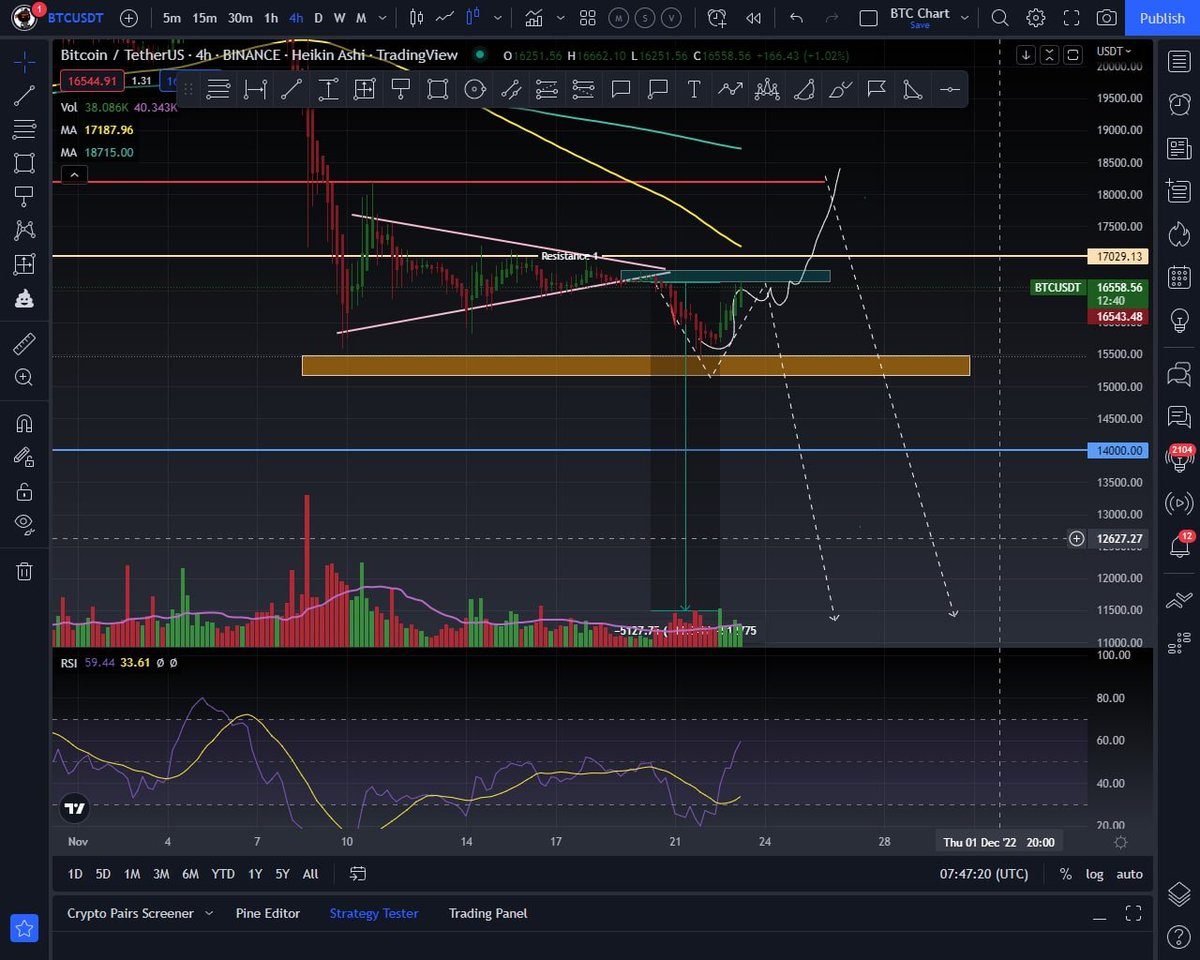Toggle hide all drawings eye icon

[x=24, y=523]
